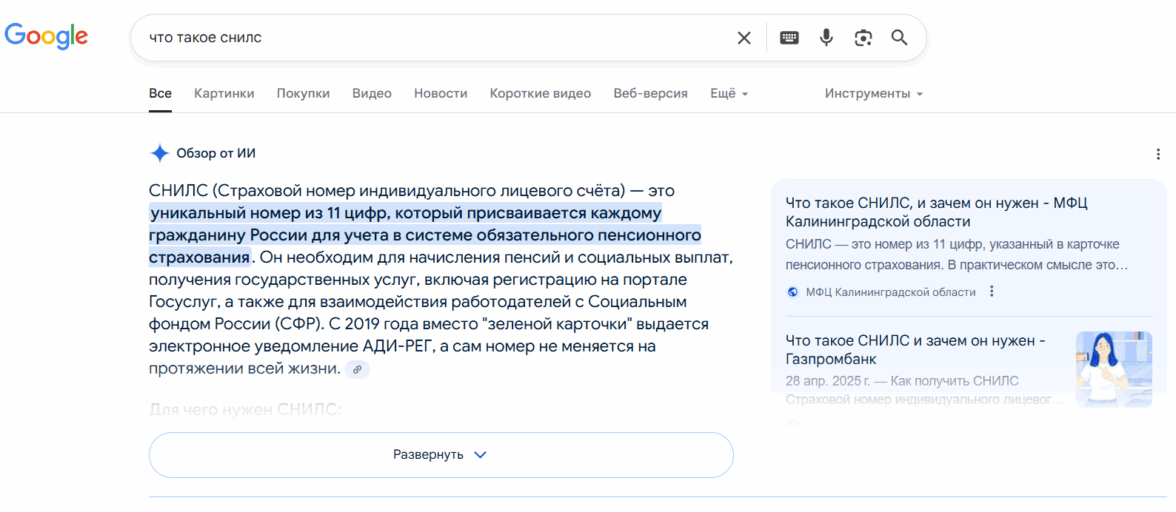Start voice search with microphone icon
Viewport: 1176px width, 512px height.
pos(826,38)
